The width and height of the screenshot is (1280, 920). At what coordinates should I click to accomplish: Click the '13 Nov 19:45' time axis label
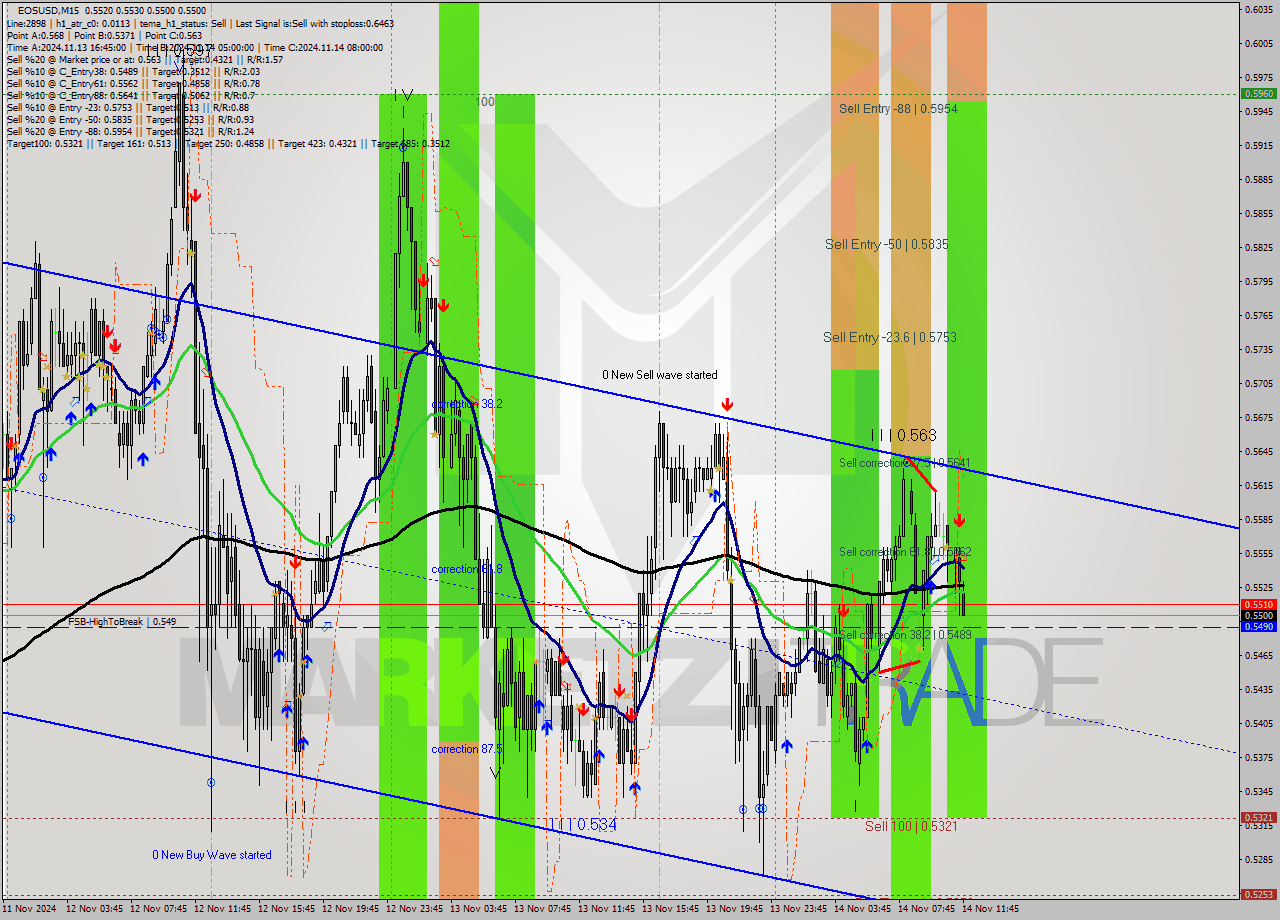coord(734,909)
